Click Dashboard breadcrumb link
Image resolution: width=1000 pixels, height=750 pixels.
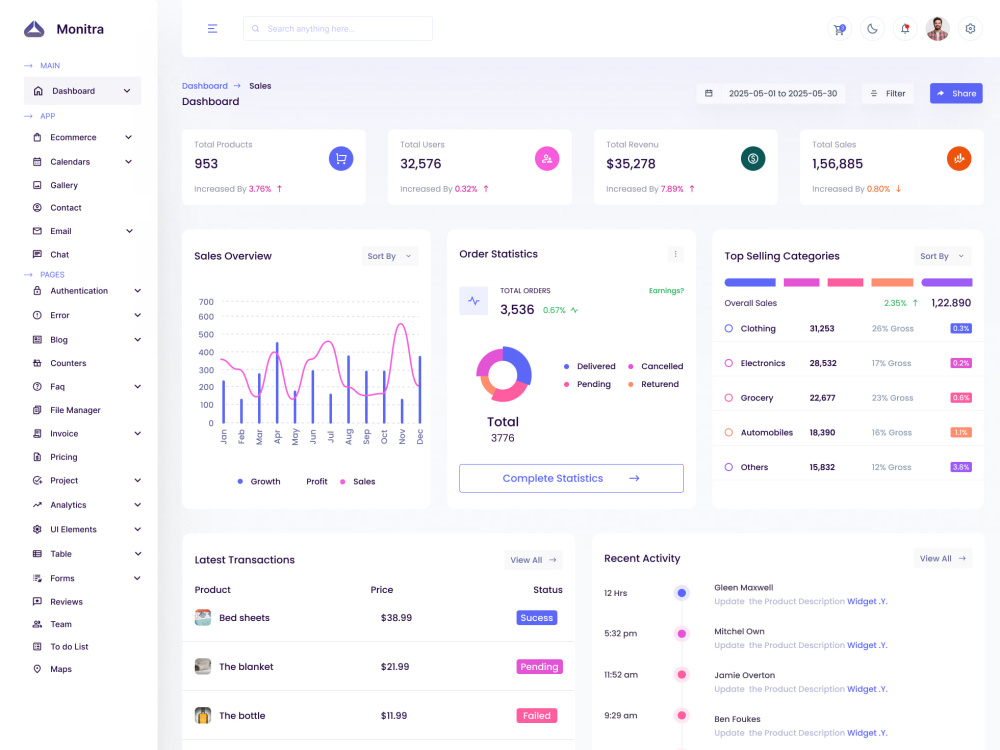tap(205, 85)
